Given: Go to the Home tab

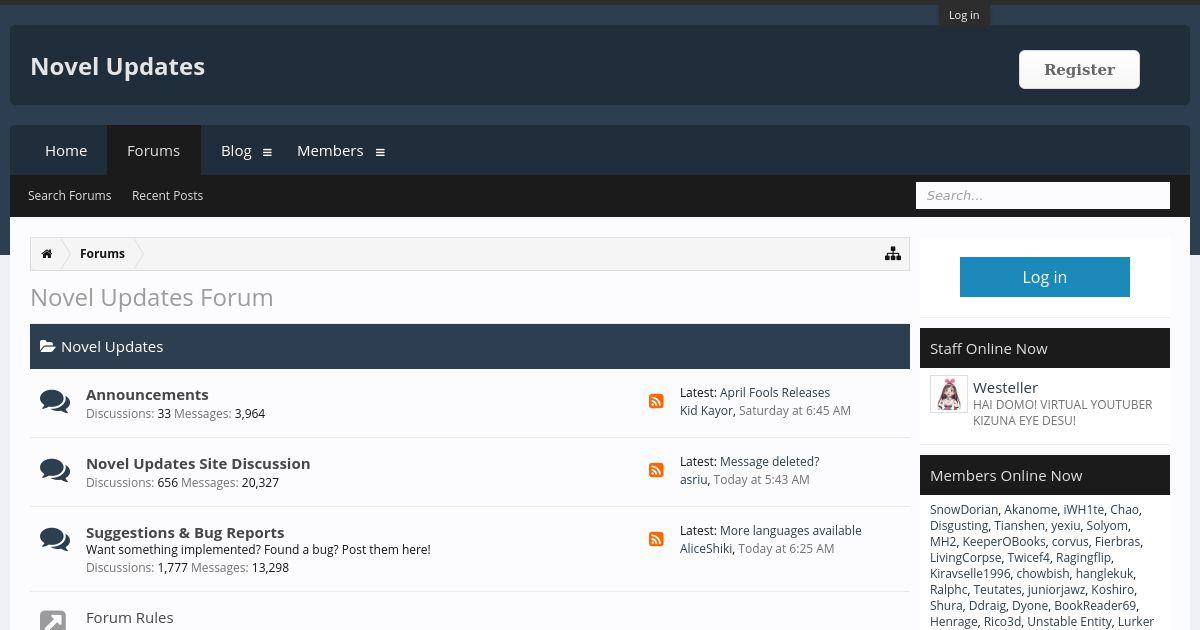Looking at the screenshot, I should [66, 150].
